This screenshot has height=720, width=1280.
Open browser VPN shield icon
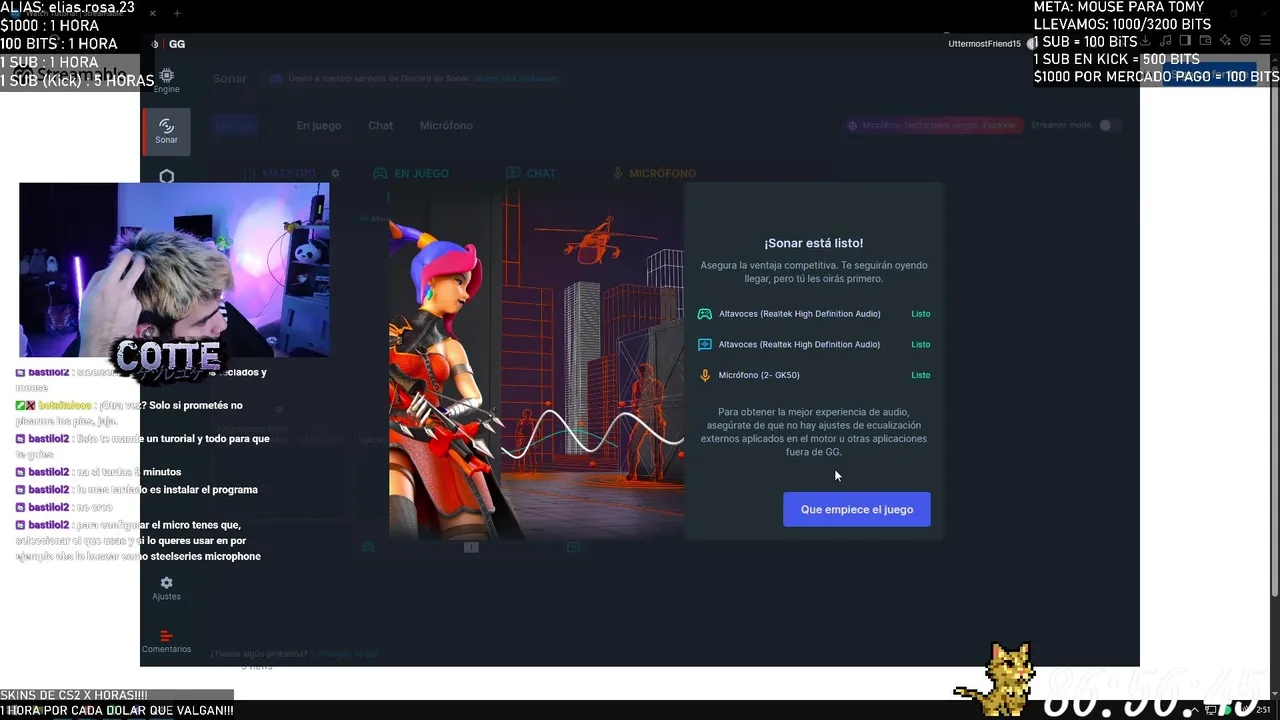coord(1245,41)
